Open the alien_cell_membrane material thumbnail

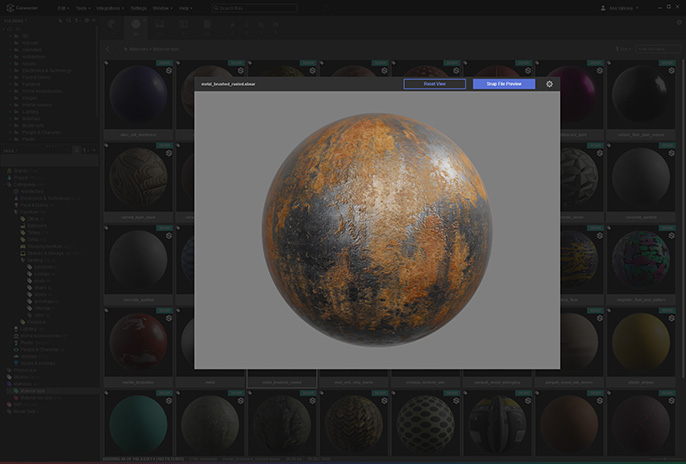(138, 95)
